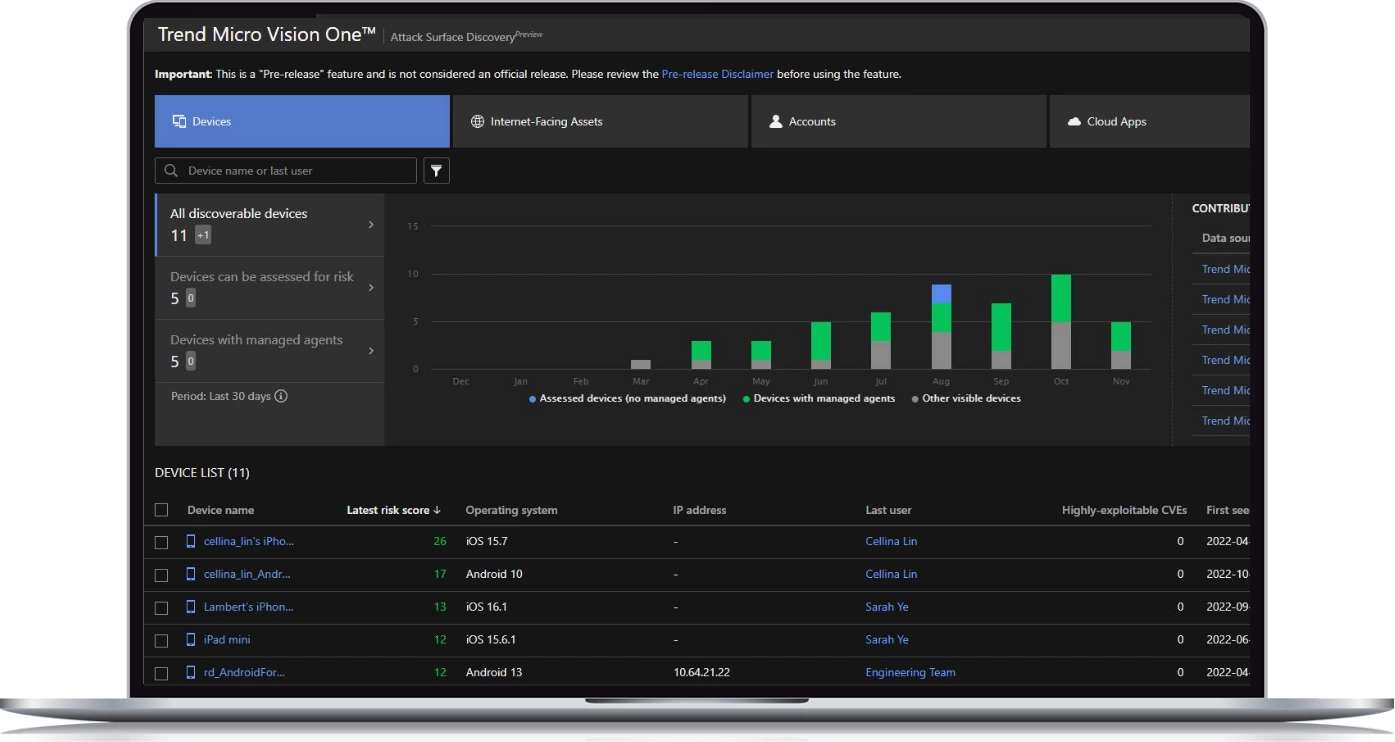Click the globe icon for Internet-Facing Assets
The height and width of the screenshot is (742, 1395).
[477, 121]
